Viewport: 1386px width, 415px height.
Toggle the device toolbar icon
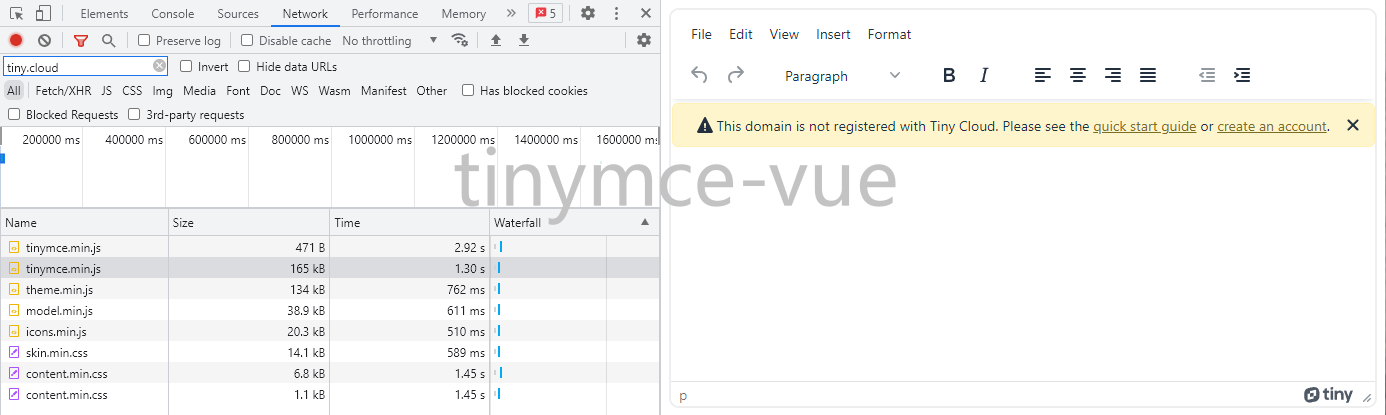[x=43, y=13]
